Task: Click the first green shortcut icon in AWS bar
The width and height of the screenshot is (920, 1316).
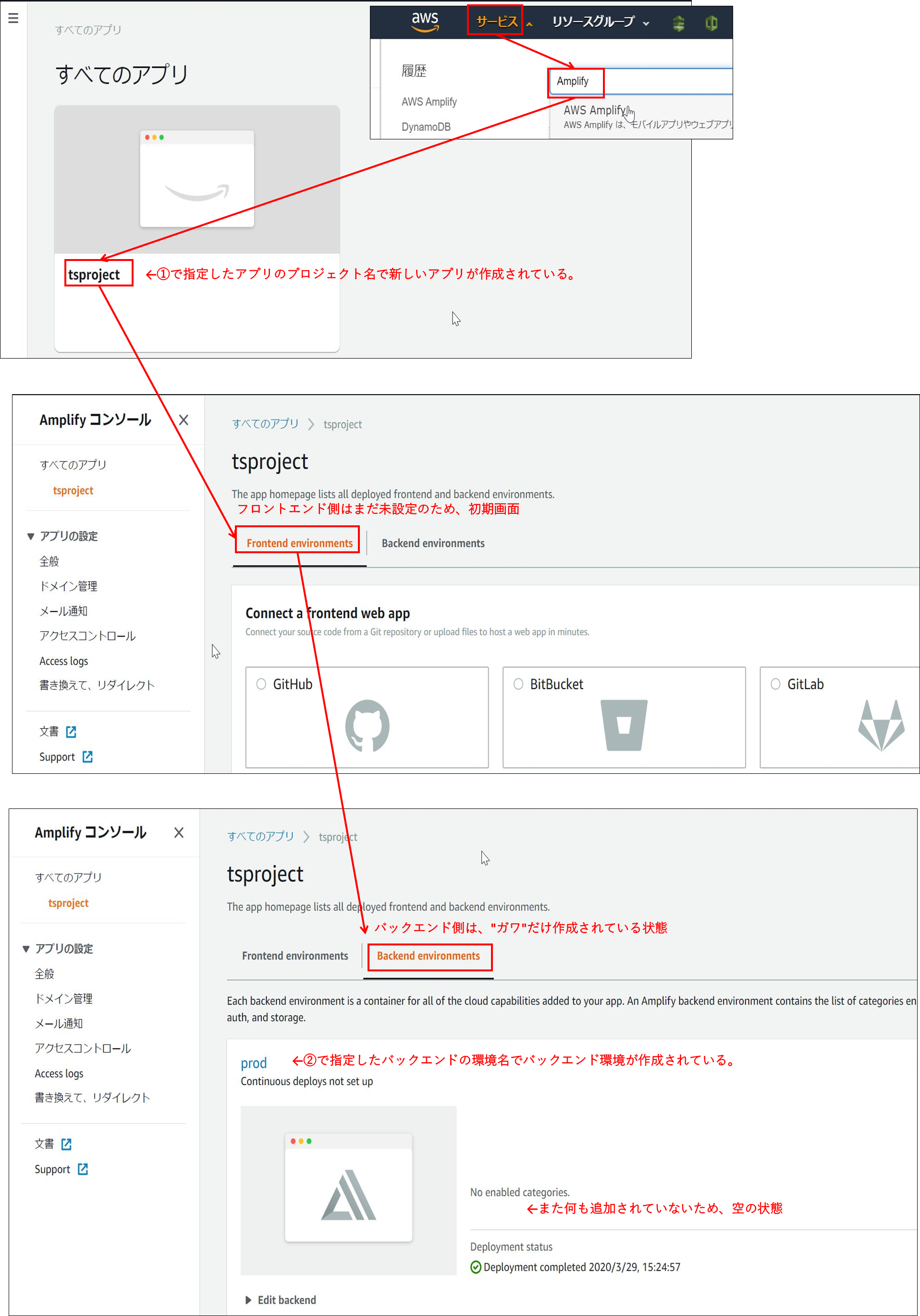Action: (678, 23)
